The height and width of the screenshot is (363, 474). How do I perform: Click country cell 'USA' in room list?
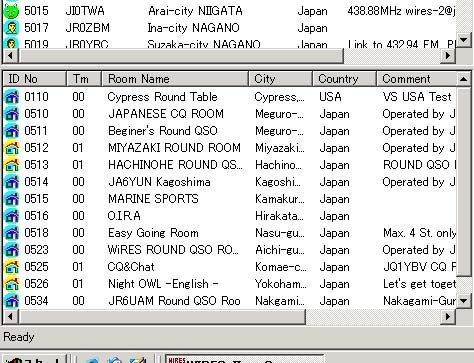pyautogui.click(x=330, y=97)
